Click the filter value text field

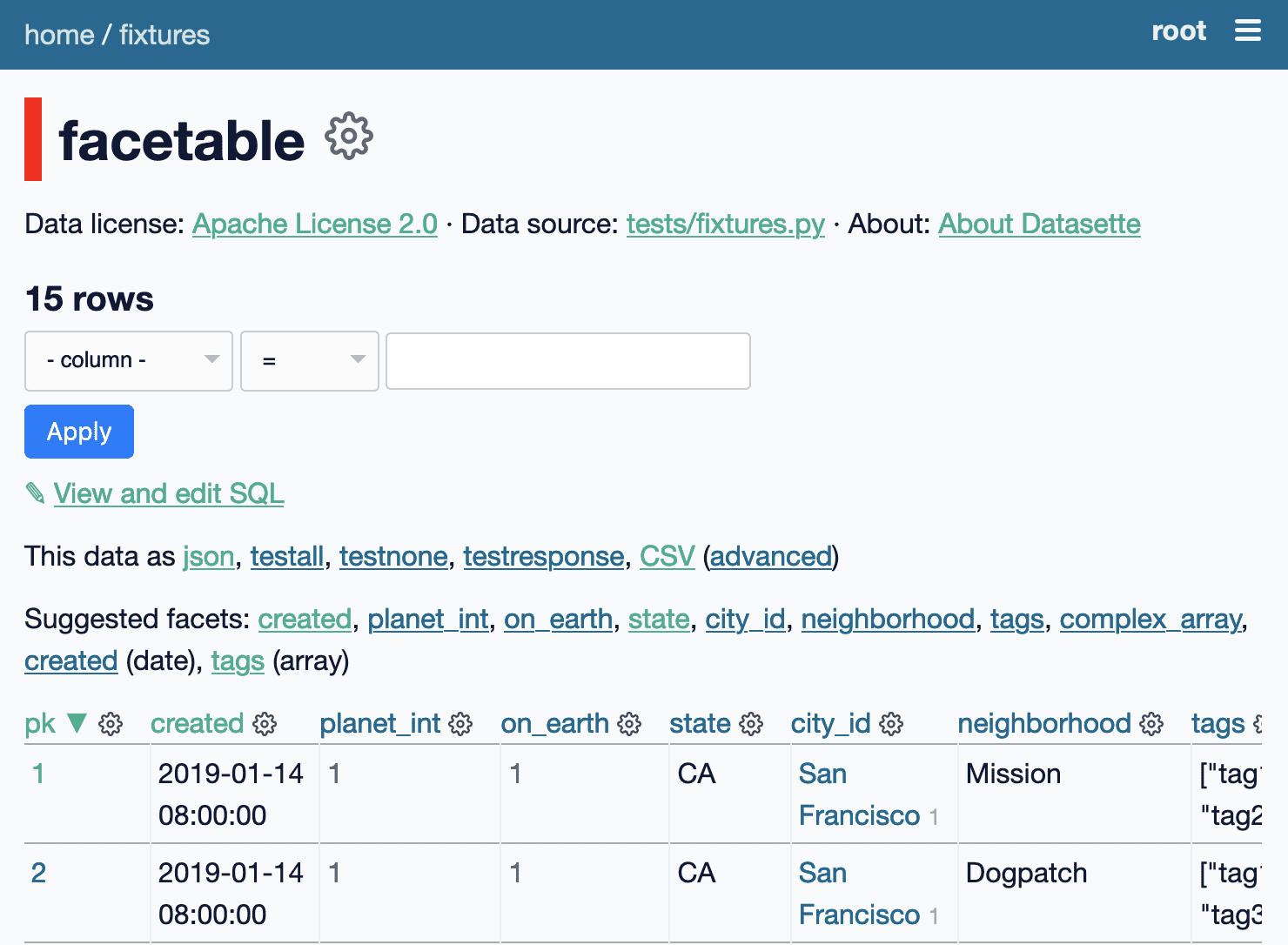(567, 360)
